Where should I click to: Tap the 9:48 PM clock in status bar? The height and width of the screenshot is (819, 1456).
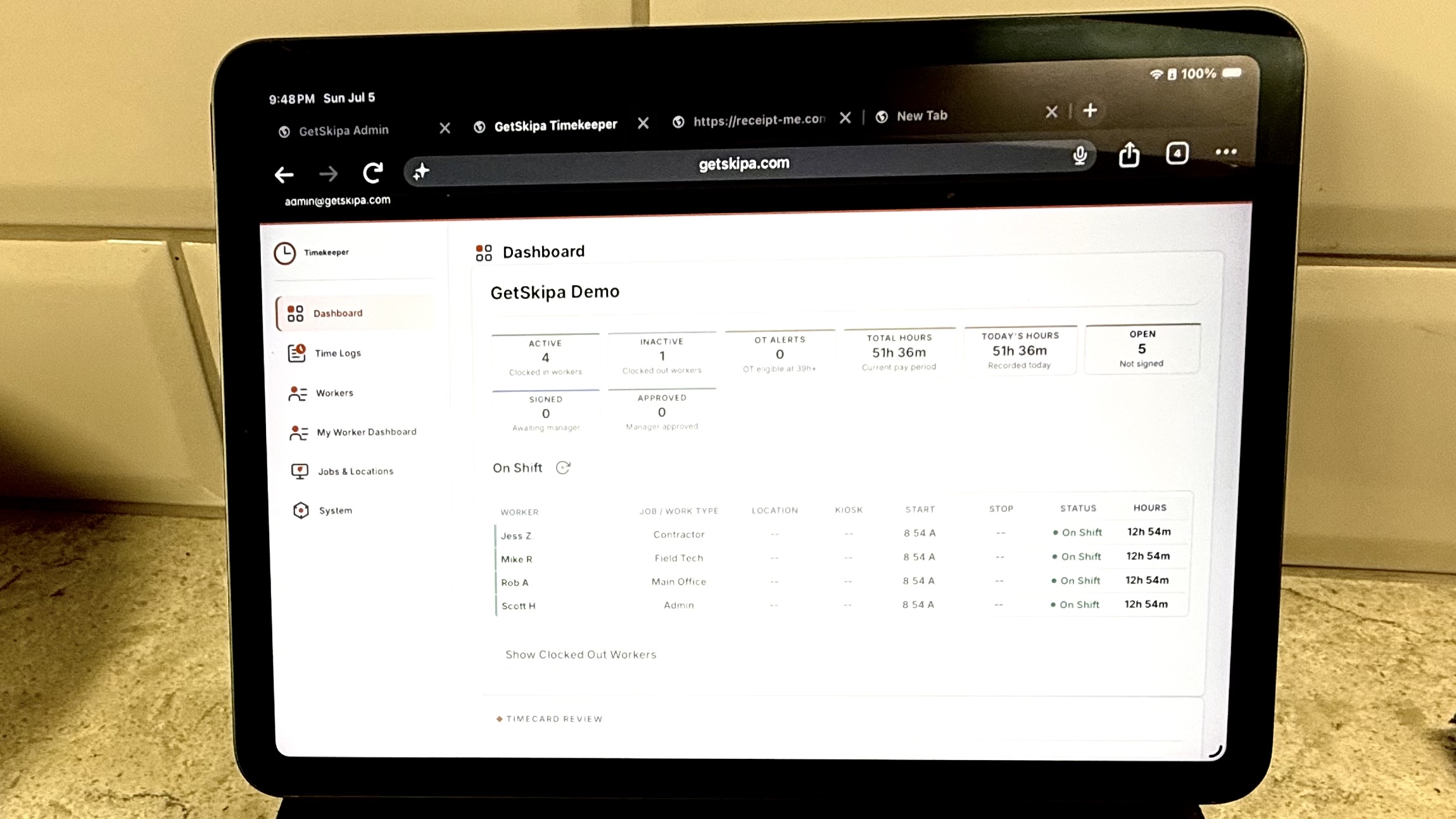[292, 99]
